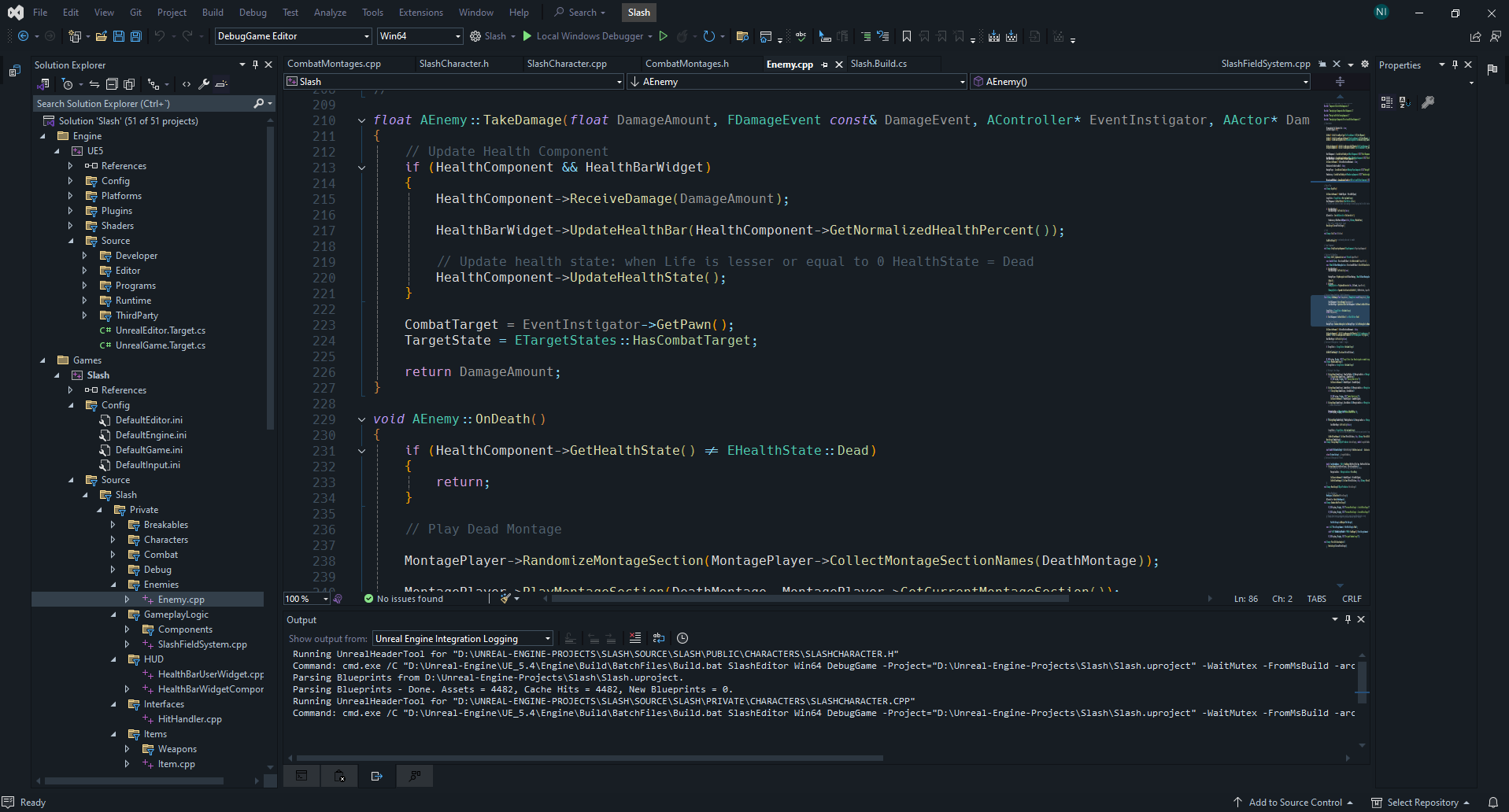This screenshot has height=812, width=1509.
Task: Open the editor zoom 100 % dropdown
Action: 307,599
